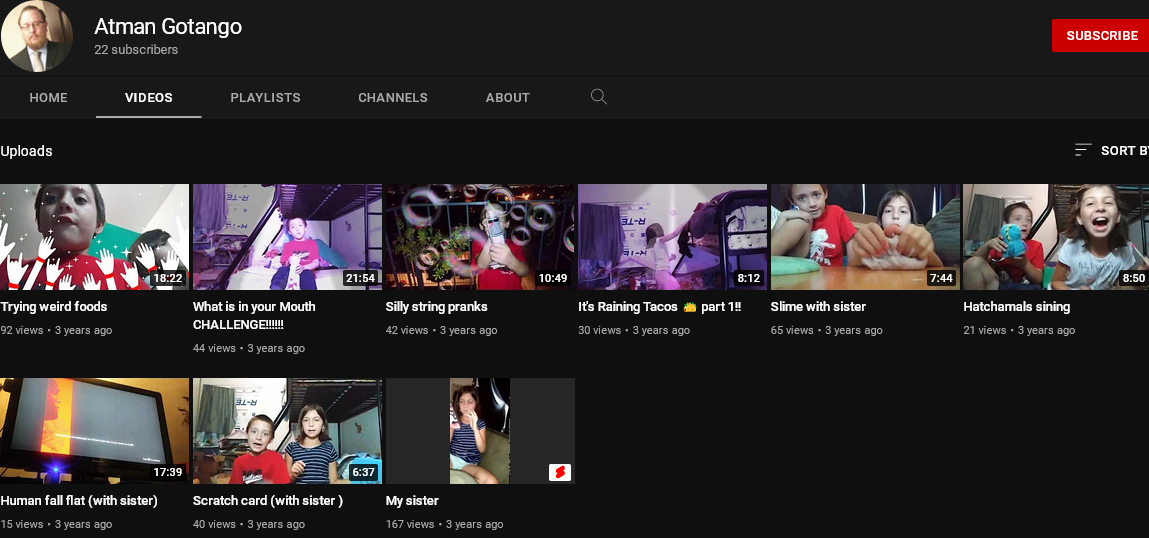Open the Trying weird foods thumbnail

pyautogui.click(x=95, y=237)
